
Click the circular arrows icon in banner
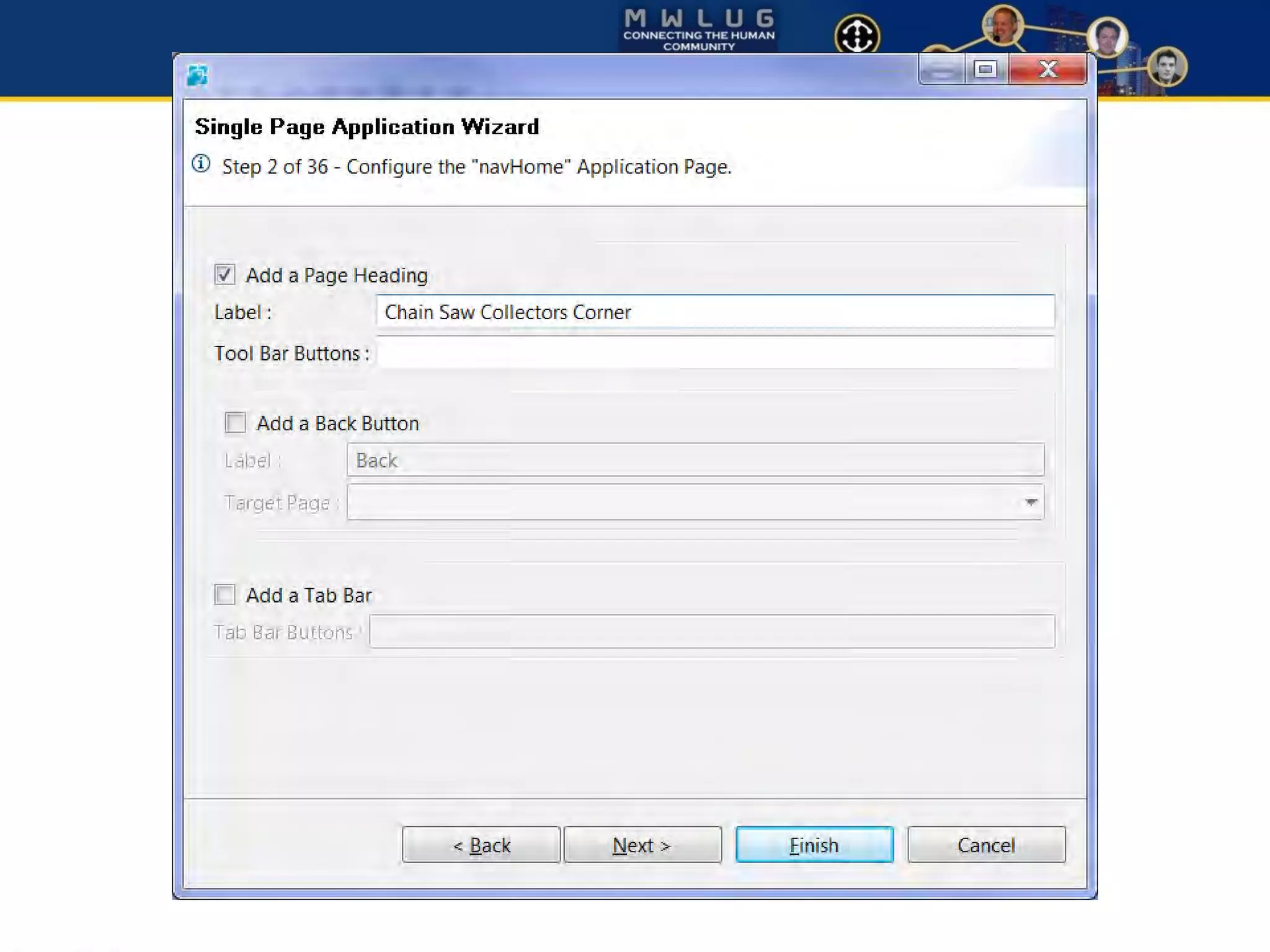tap(857, 35)
